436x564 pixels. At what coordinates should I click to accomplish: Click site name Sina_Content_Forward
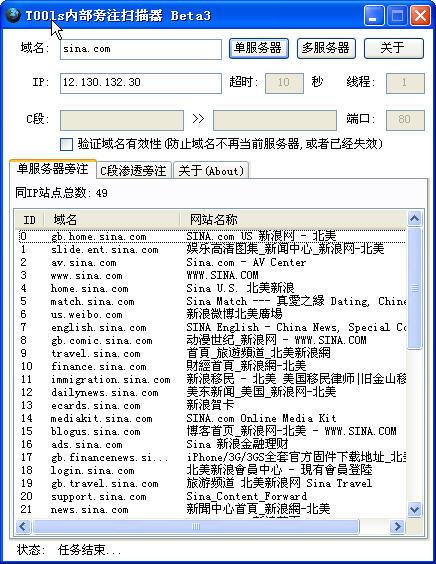tap(246, 496)
